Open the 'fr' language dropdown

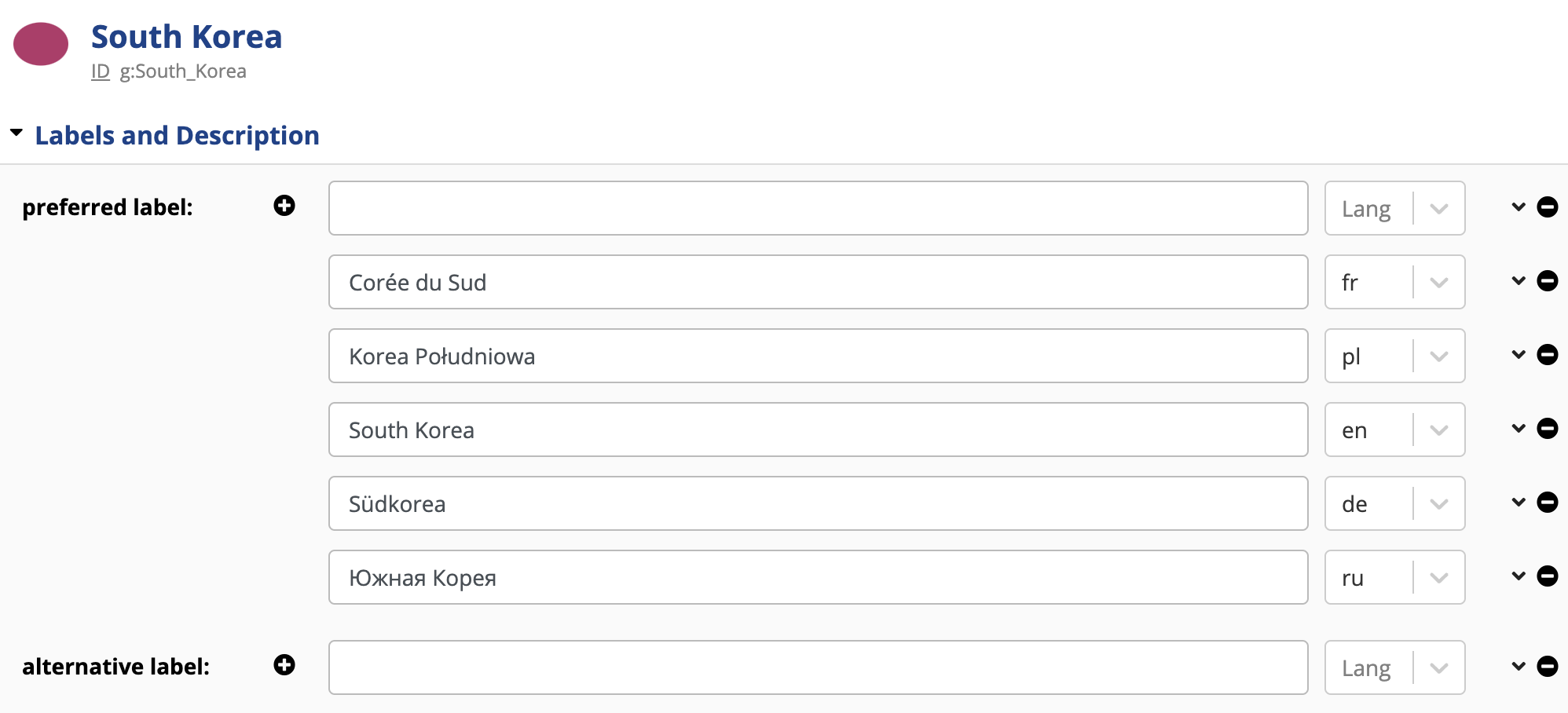coord(1438,283)
